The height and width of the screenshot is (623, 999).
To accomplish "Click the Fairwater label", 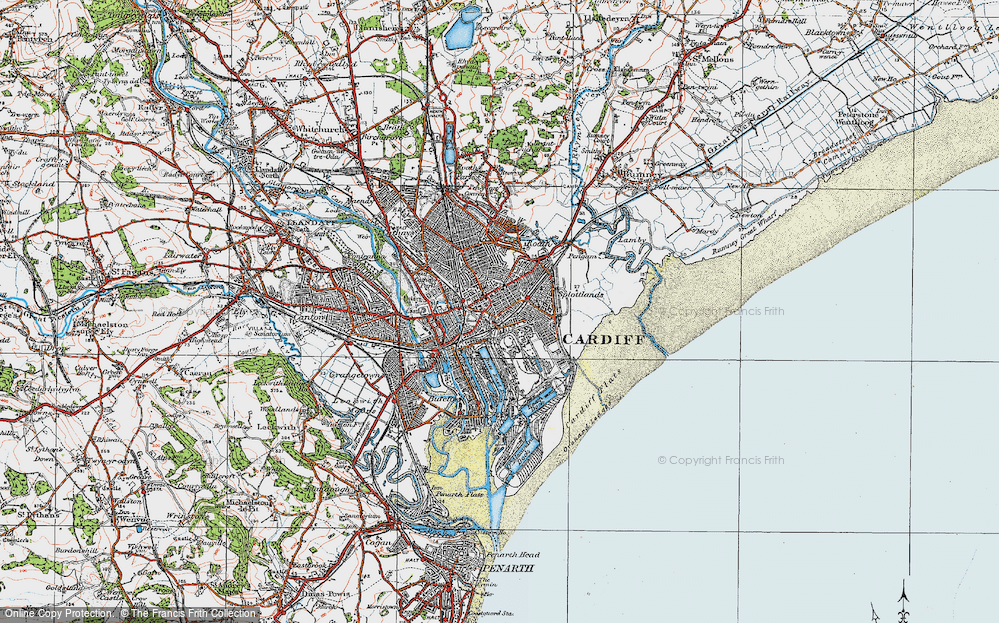I will tap(183, 255).
